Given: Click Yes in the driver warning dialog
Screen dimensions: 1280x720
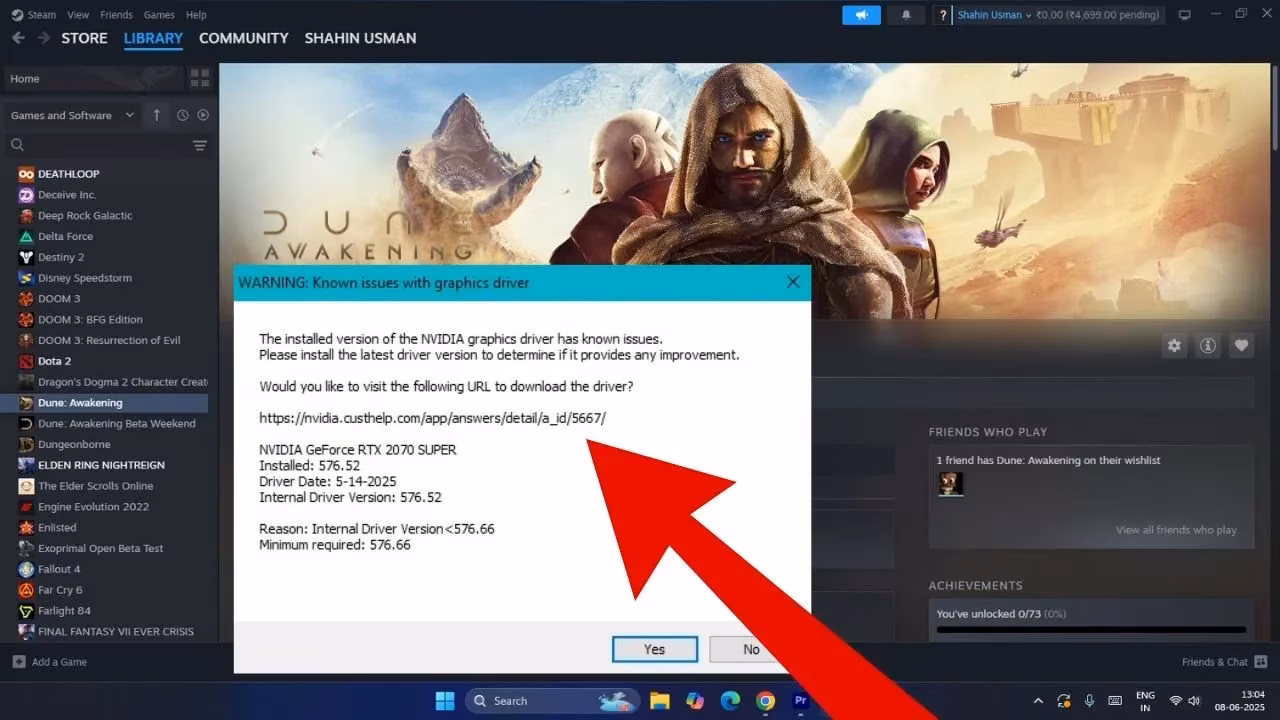Looking at the screenshot, I should (654, 649).
